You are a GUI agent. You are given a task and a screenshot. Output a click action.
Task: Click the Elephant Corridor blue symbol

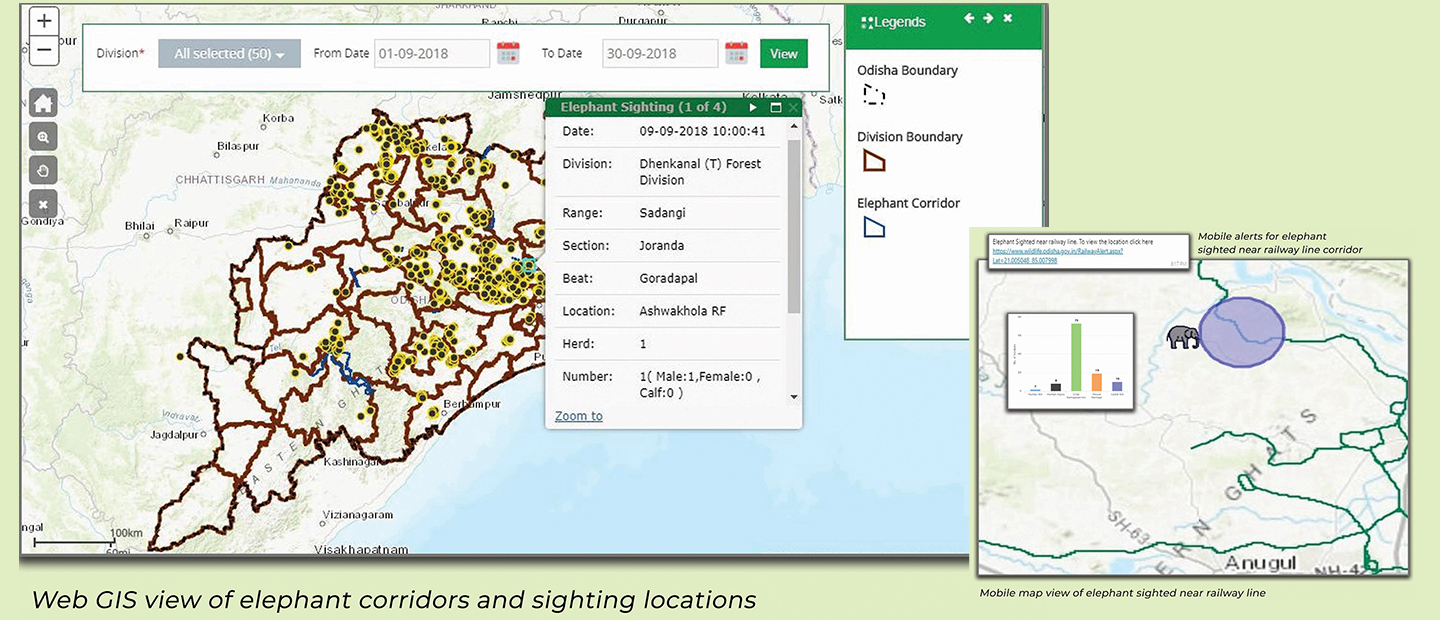coord(874,227)
